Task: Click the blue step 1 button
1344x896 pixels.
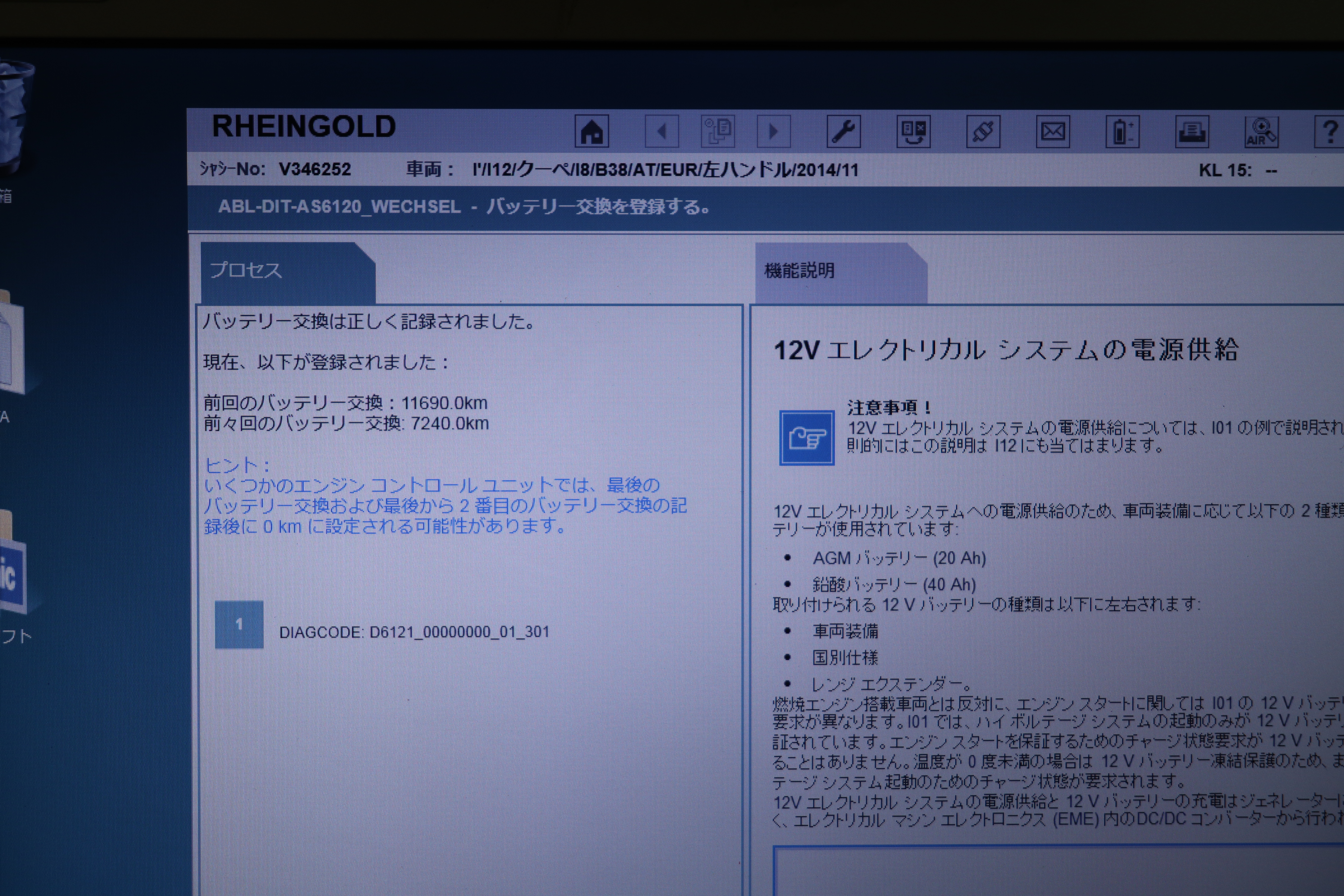Action: click(239, 625)
